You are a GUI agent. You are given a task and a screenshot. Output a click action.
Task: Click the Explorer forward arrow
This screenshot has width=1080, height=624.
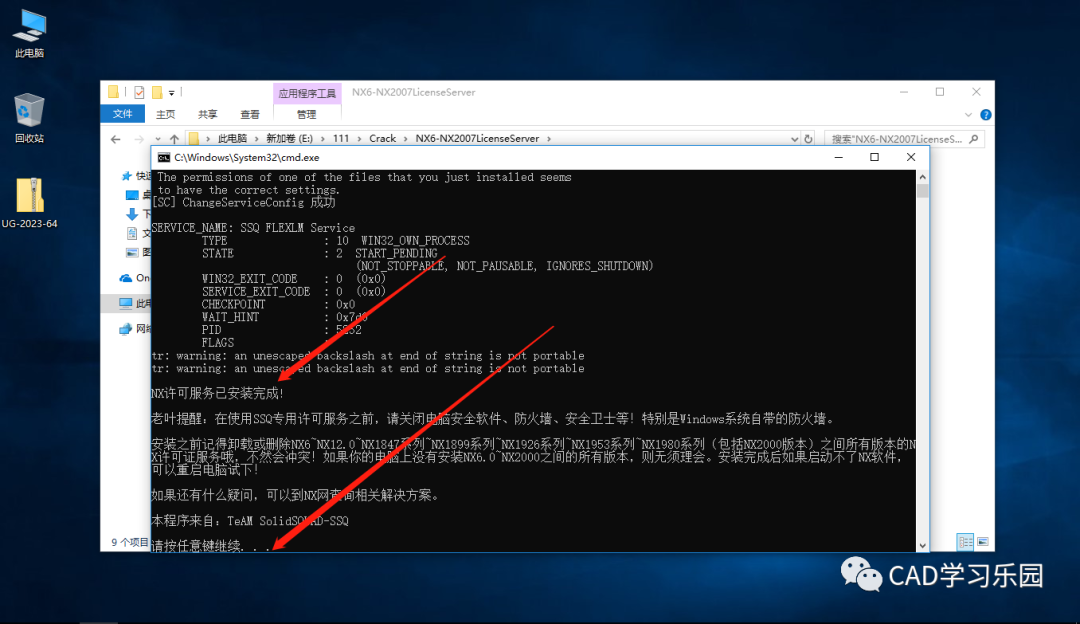pyautogui.click(x=139, y=139)
